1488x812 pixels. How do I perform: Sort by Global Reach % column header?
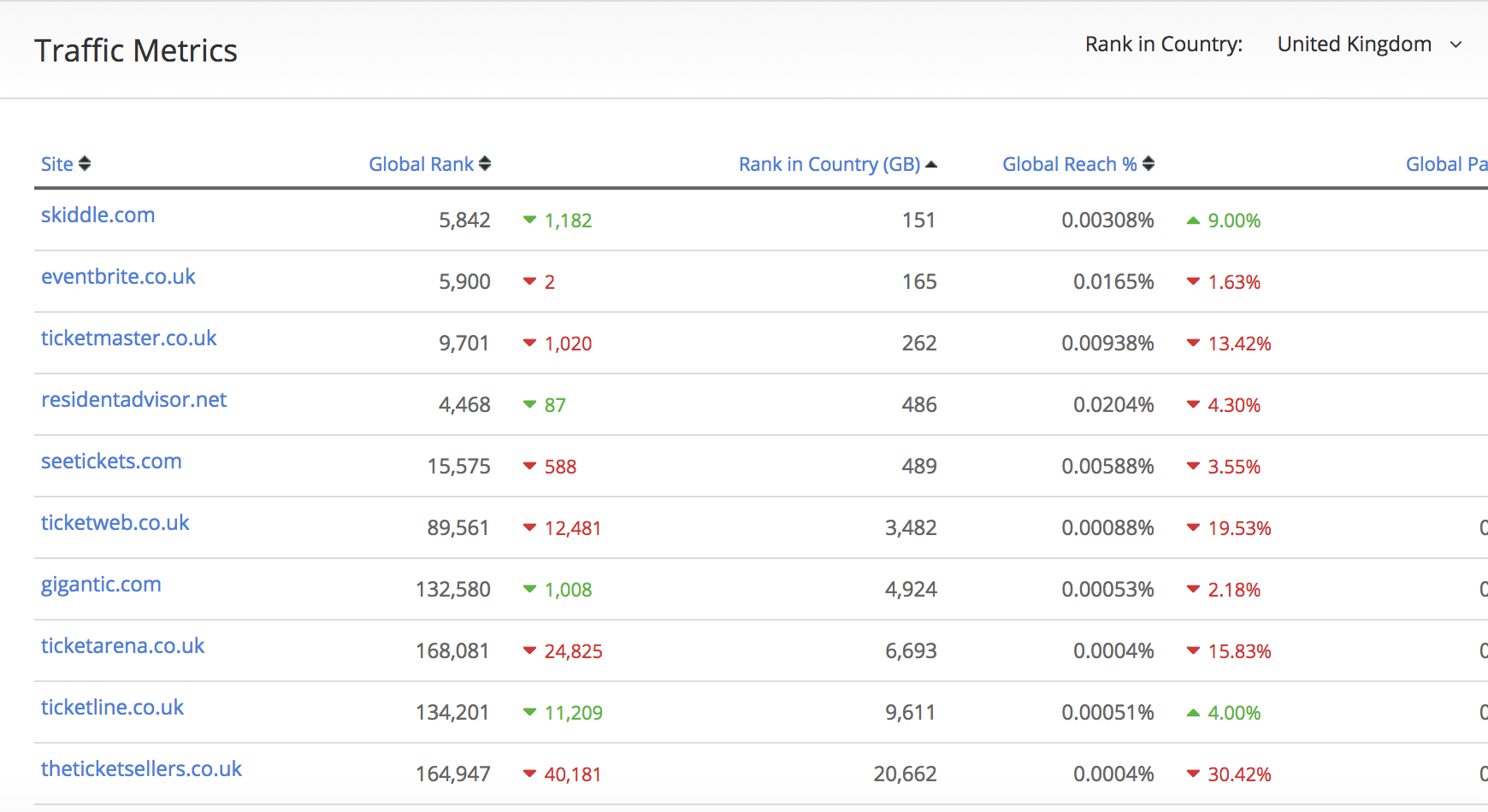pyautogui.click(x=1070, y=164)
